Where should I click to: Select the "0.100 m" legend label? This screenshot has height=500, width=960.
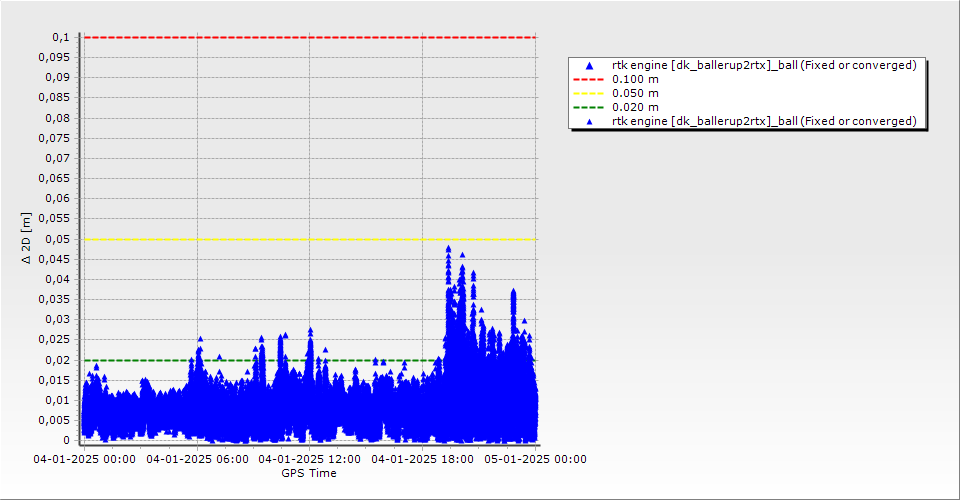(635, 79)
